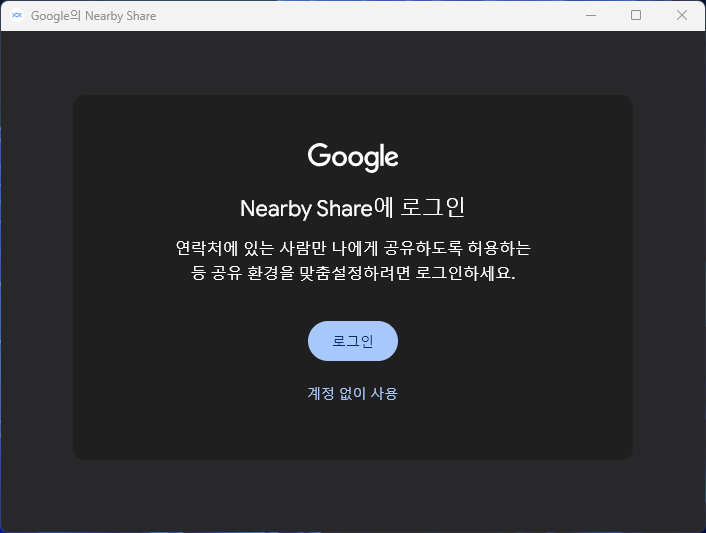Click the Google logo
The width and height of the screenshot is (706, 533).
[x=353, y=158]
